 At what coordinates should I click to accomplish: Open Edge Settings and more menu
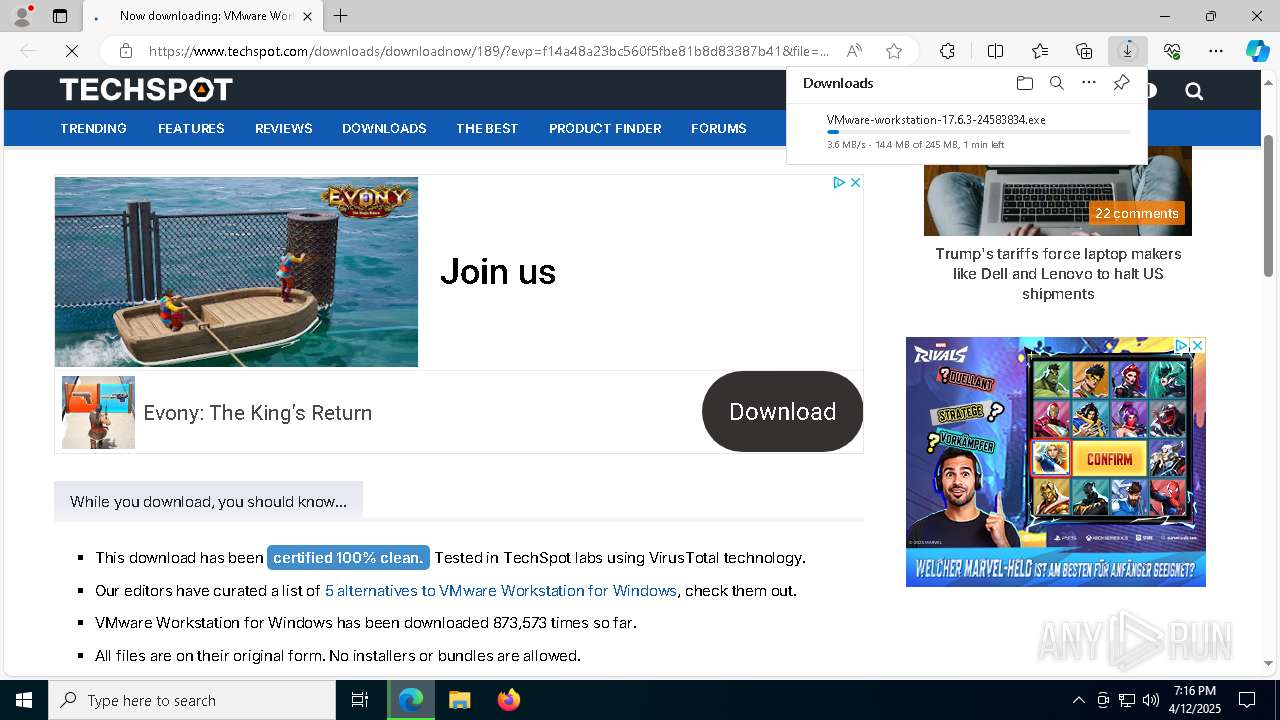tap(1216, 51)
